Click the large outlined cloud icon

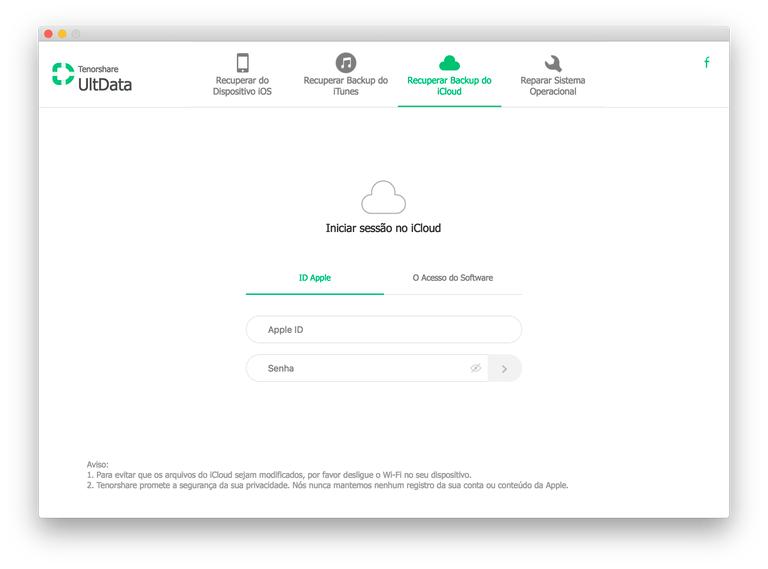click(384, 197)
